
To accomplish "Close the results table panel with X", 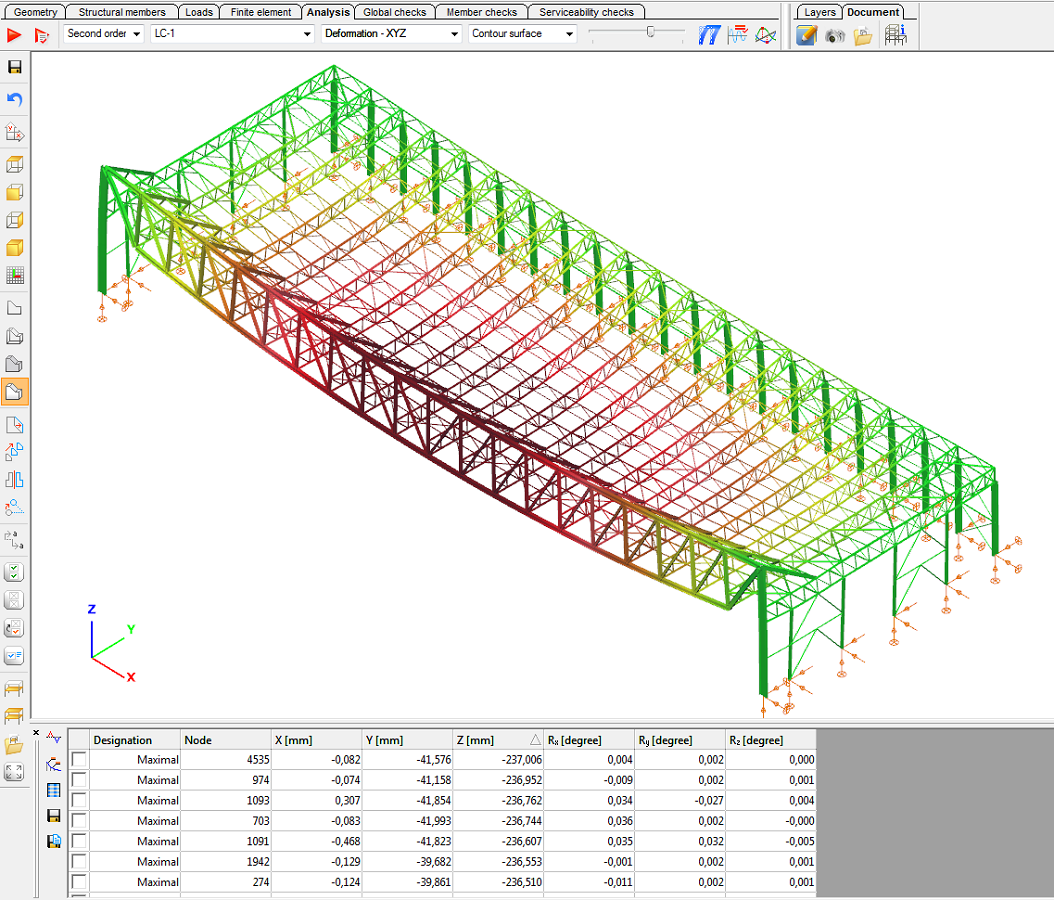I will 37,734.
